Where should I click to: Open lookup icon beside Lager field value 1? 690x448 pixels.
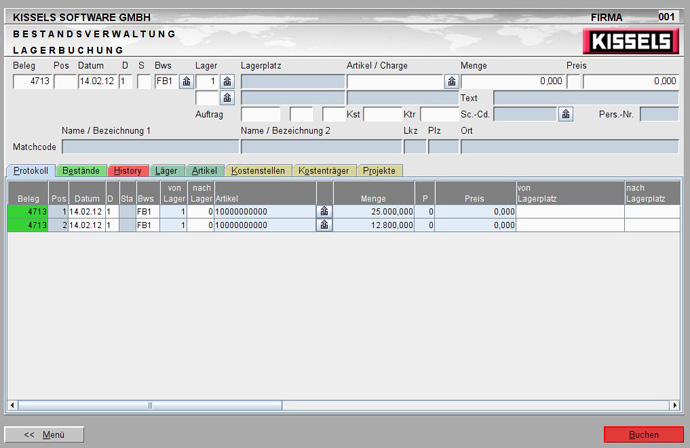(227, 81)
